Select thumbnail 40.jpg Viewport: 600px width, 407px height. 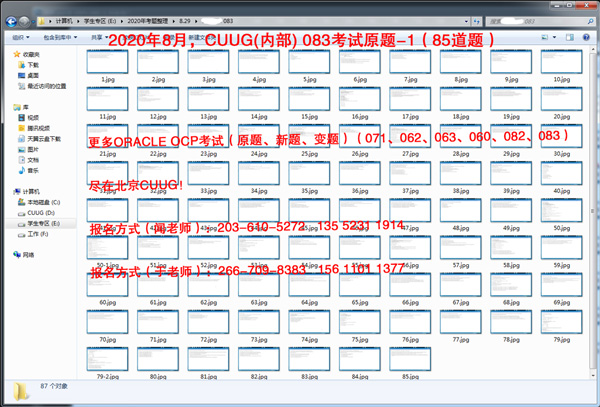pos(561,173)
